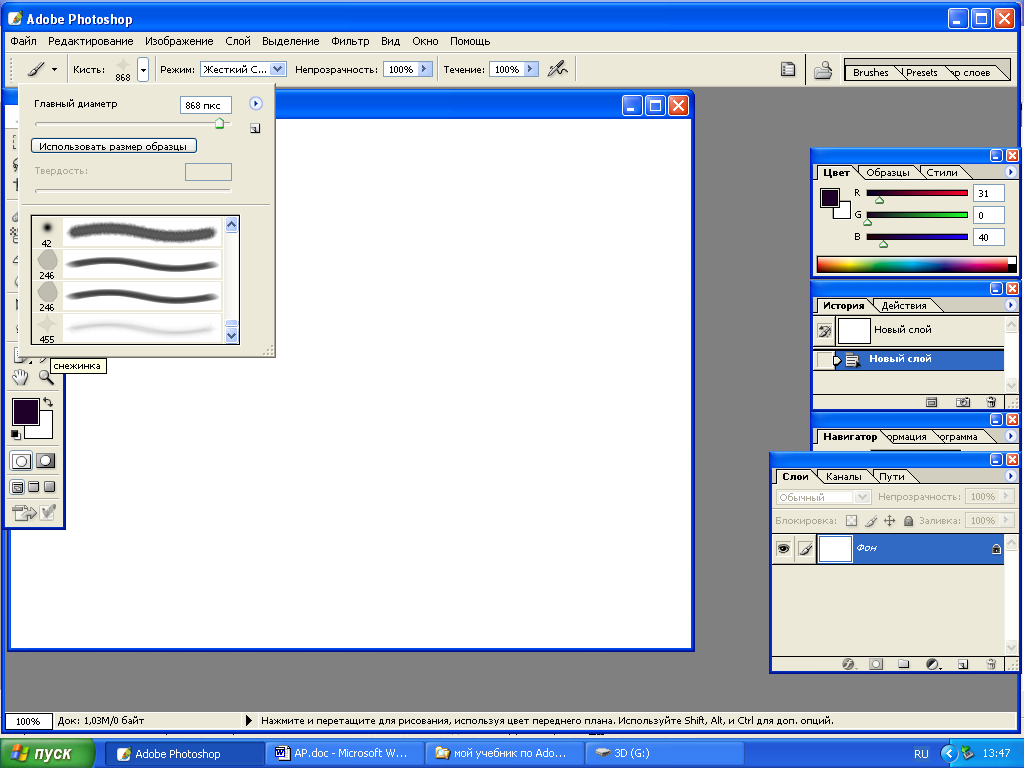Hide the Фон layer with eye icon
This screenshot has width=1024, height=768.
tap(783, 549)
